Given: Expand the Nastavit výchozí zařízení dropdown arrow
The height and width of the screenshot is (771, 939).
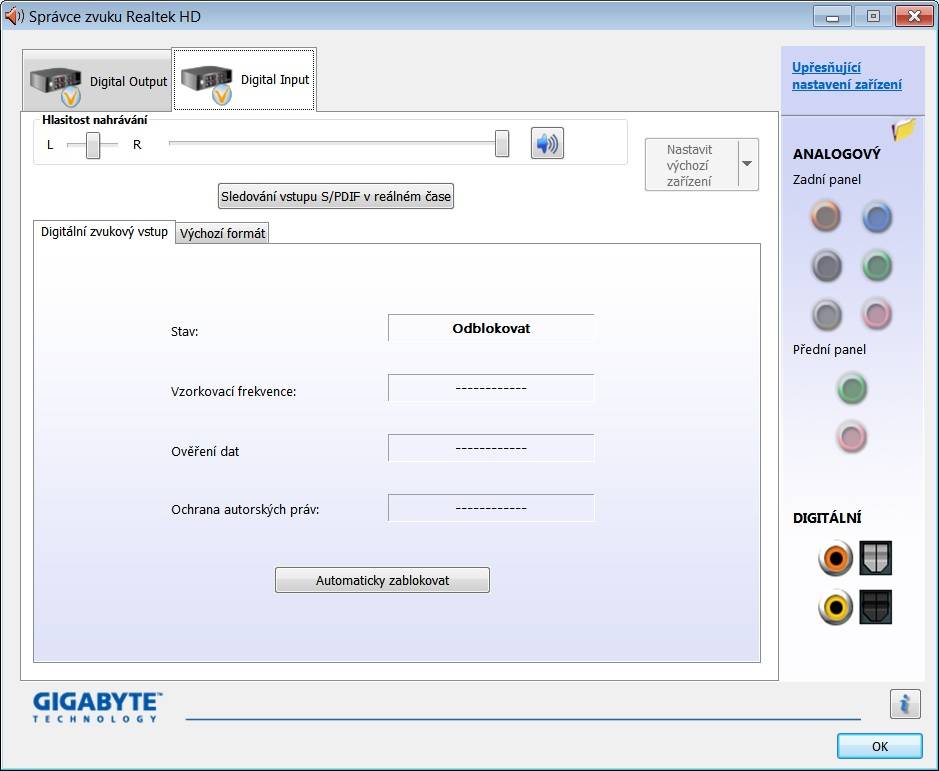Looking at the screenshot, I should pyautogui.click(x=747, y=164).
